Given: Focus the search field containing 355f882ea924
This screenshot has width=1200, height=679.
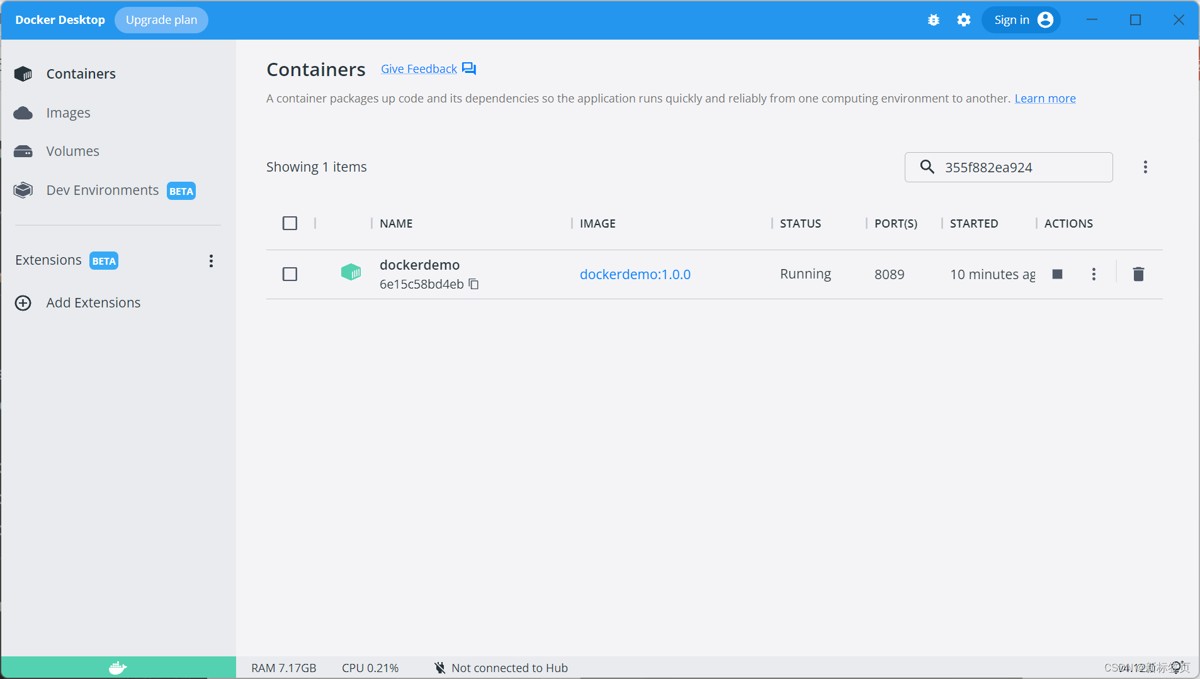Looking at the screenshot, I should click(1009, 167).
